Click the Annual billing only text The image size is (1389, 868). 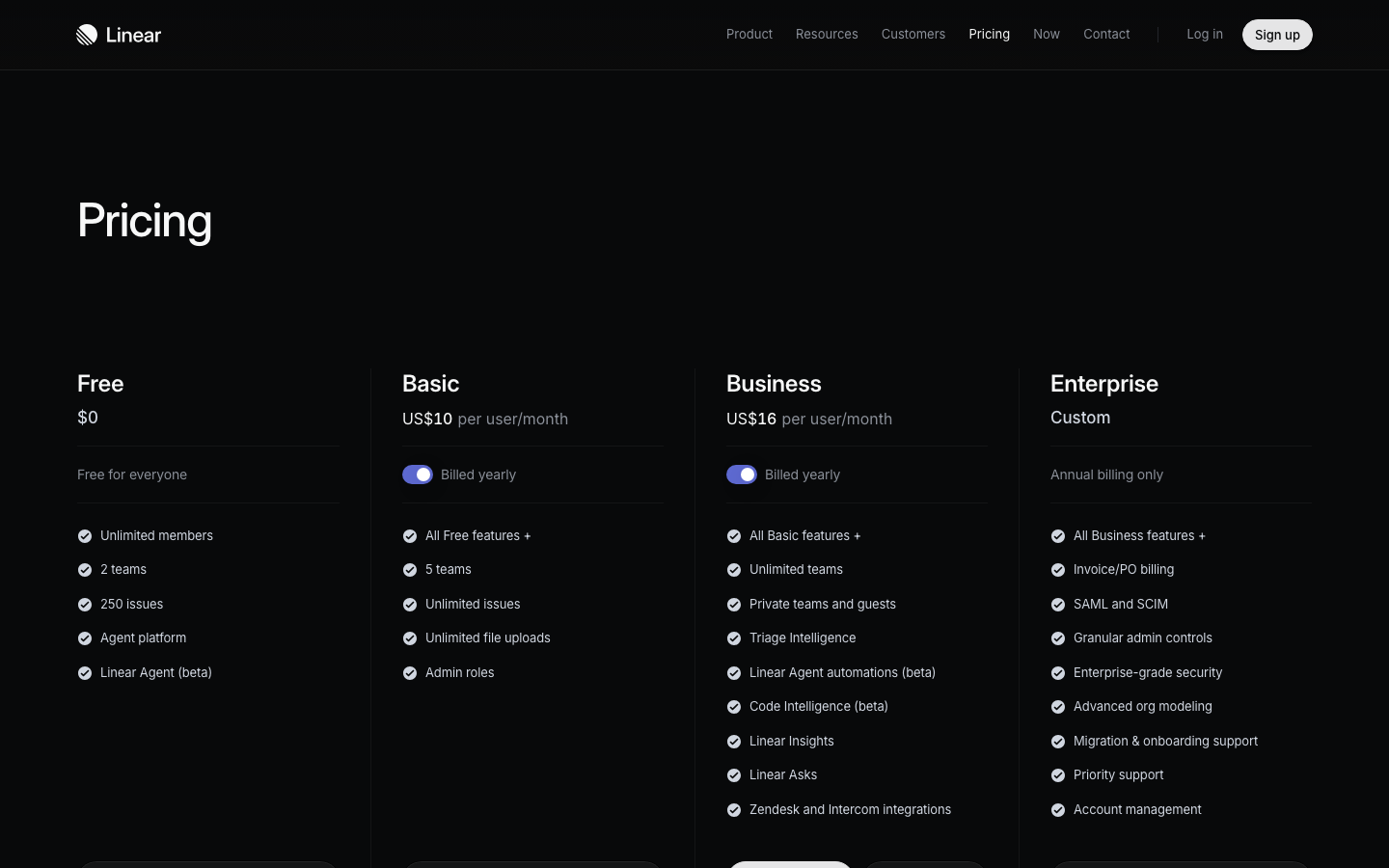click(1106, 475)
